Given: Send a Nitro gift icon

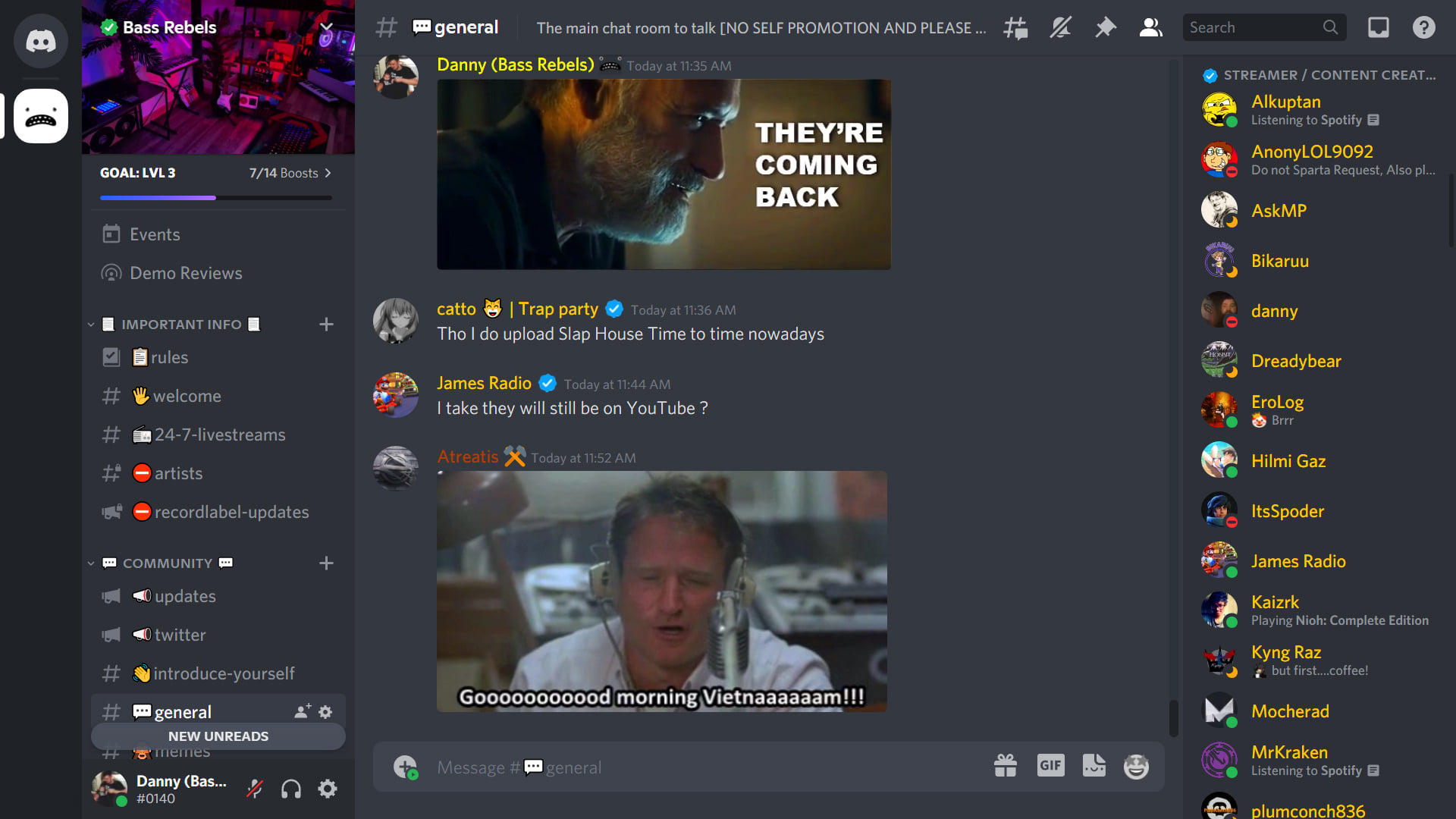Looking at the screenshot, I should click(x=1006, y=766).
